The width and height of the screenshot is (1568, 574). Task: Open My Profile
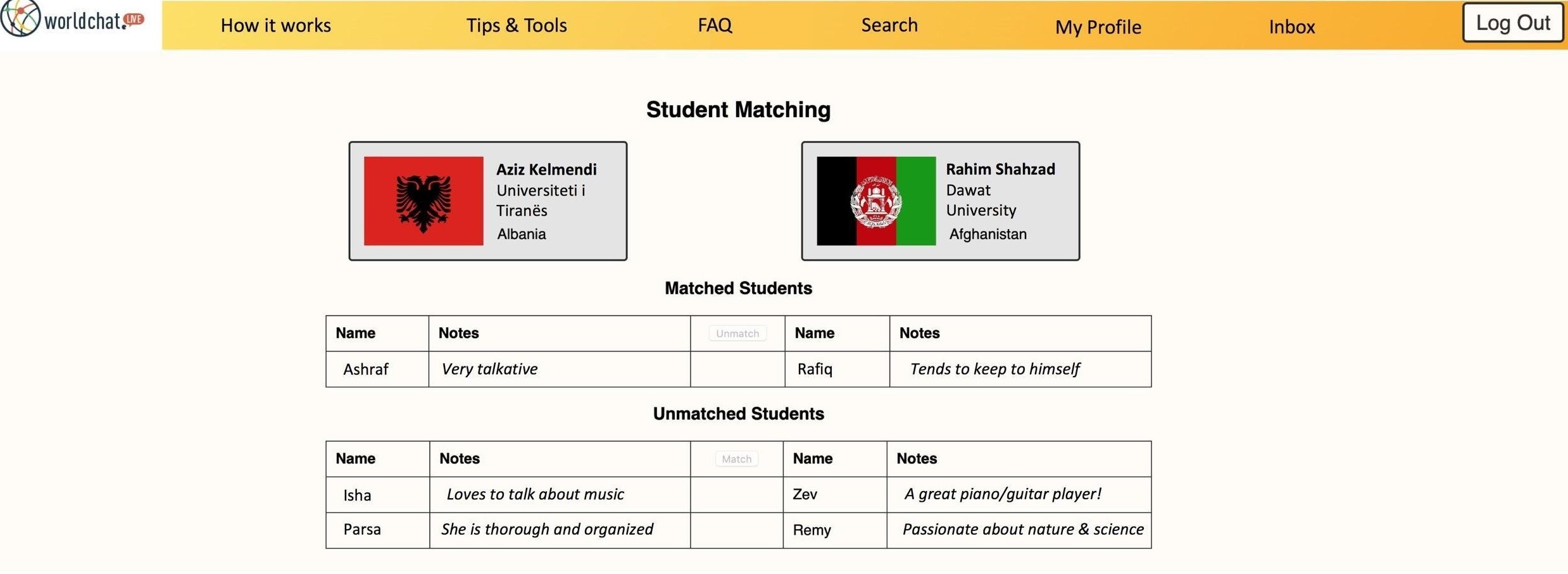pyautogui.click(x=1098, y=27)
